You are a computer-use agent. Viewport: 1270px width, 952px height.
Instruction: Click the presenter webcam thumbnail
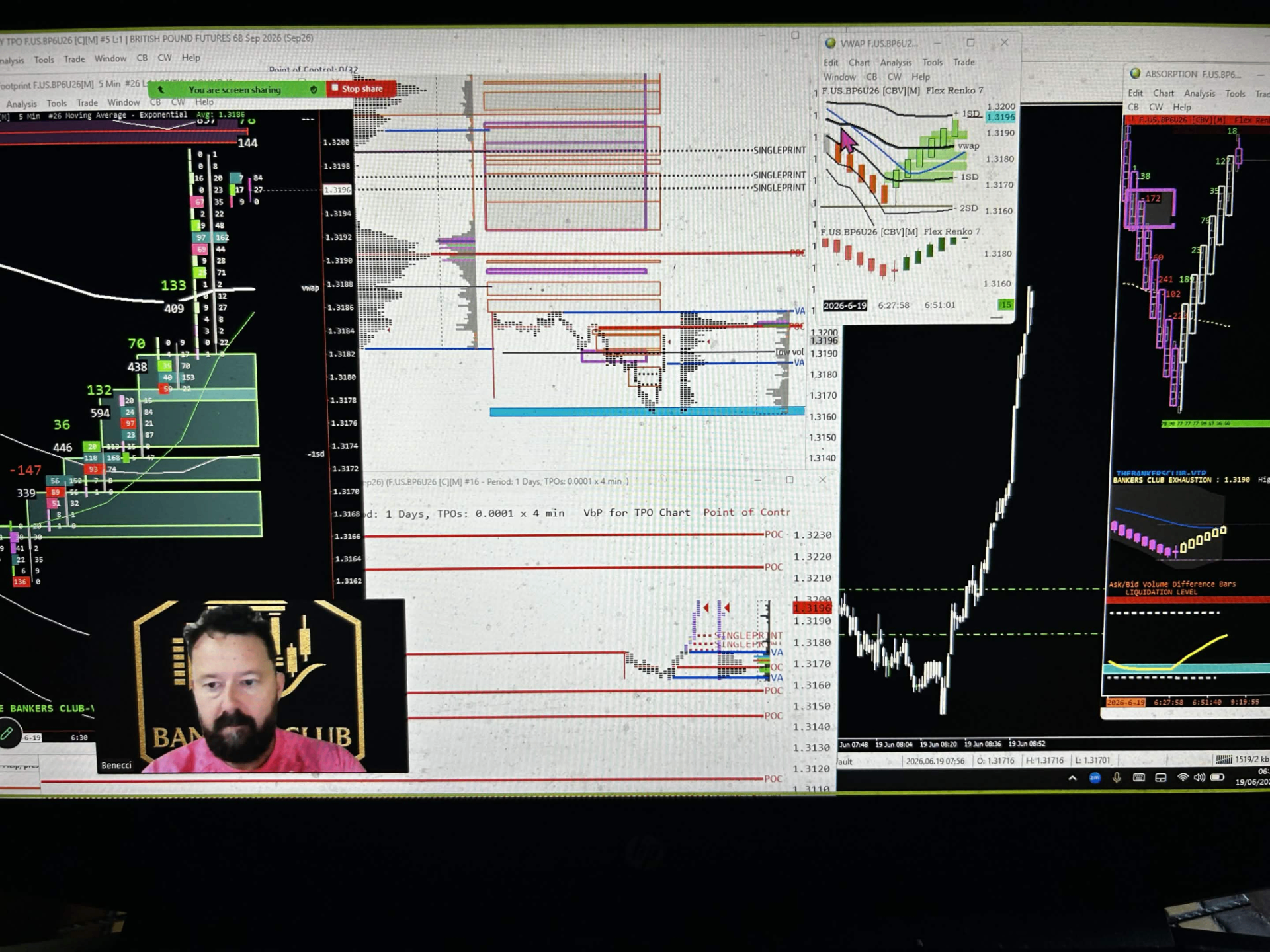pyautogui.click(x=252, y=686)
